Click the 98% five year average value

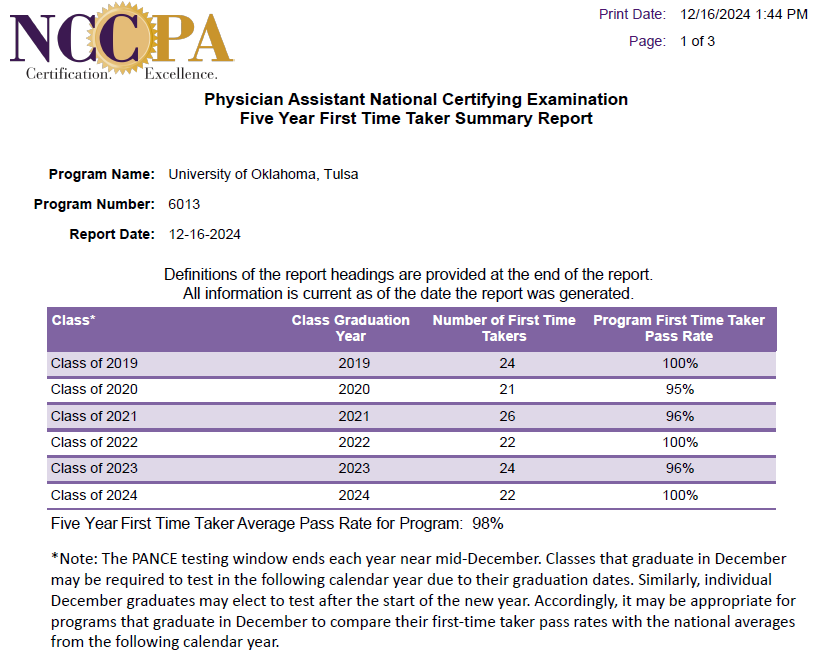(488, 524)
